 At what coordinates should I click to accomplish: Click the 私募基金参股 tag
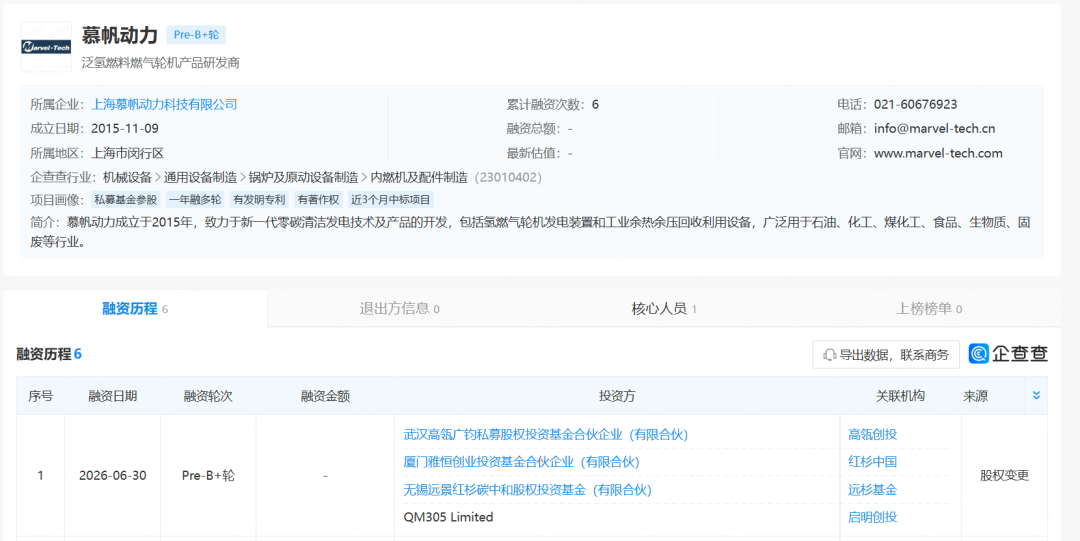[126, 201]
